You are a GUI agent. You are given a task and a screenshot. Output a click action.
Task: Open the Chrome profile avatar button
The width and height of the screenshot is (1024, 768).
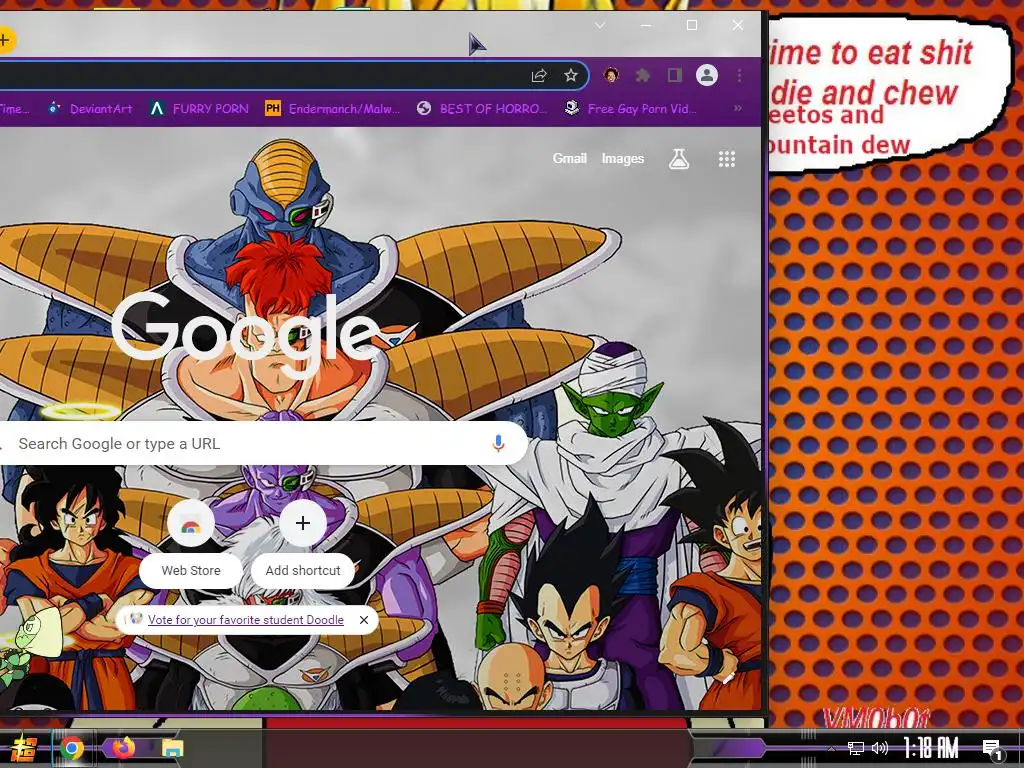tap(707, 75)
